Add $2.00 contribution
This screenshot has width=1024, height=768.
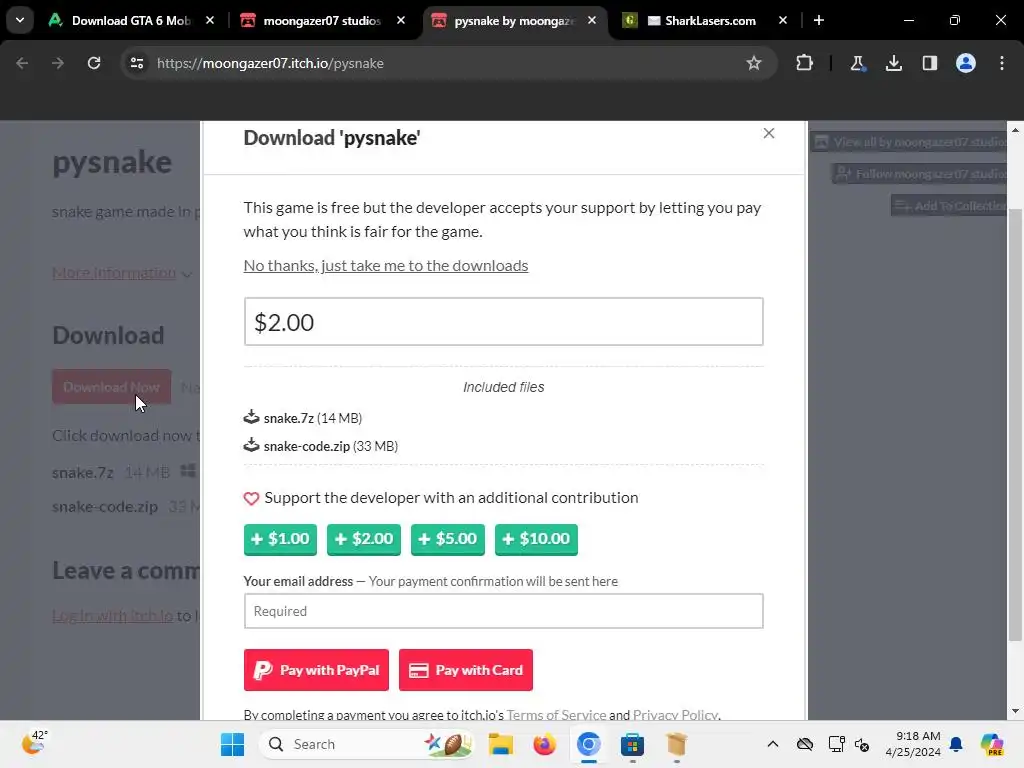point(364,539)
